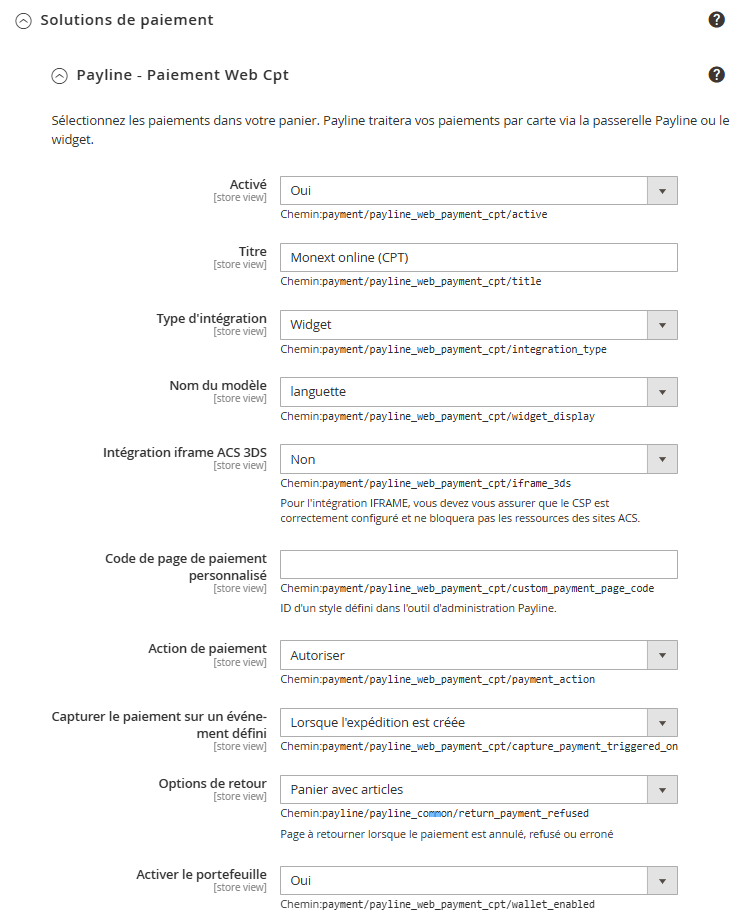This screenshot has width=738, height=916.
Task: Open the Activer le portefeuille dropdown
Action: click(464, 880)
